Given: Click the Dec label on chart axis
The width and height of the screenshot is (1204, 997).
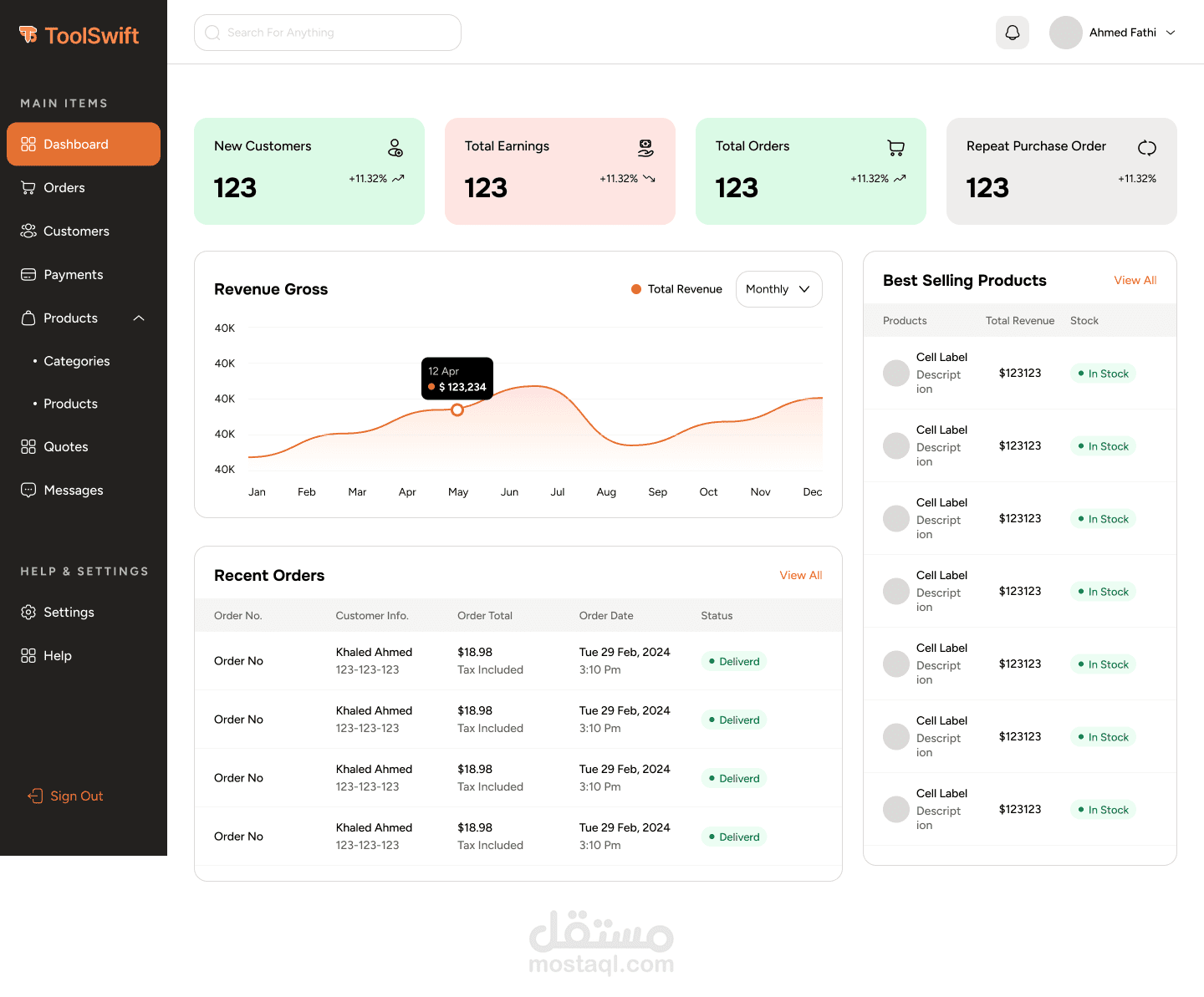Looking at the screenshot, I should 813,491.
